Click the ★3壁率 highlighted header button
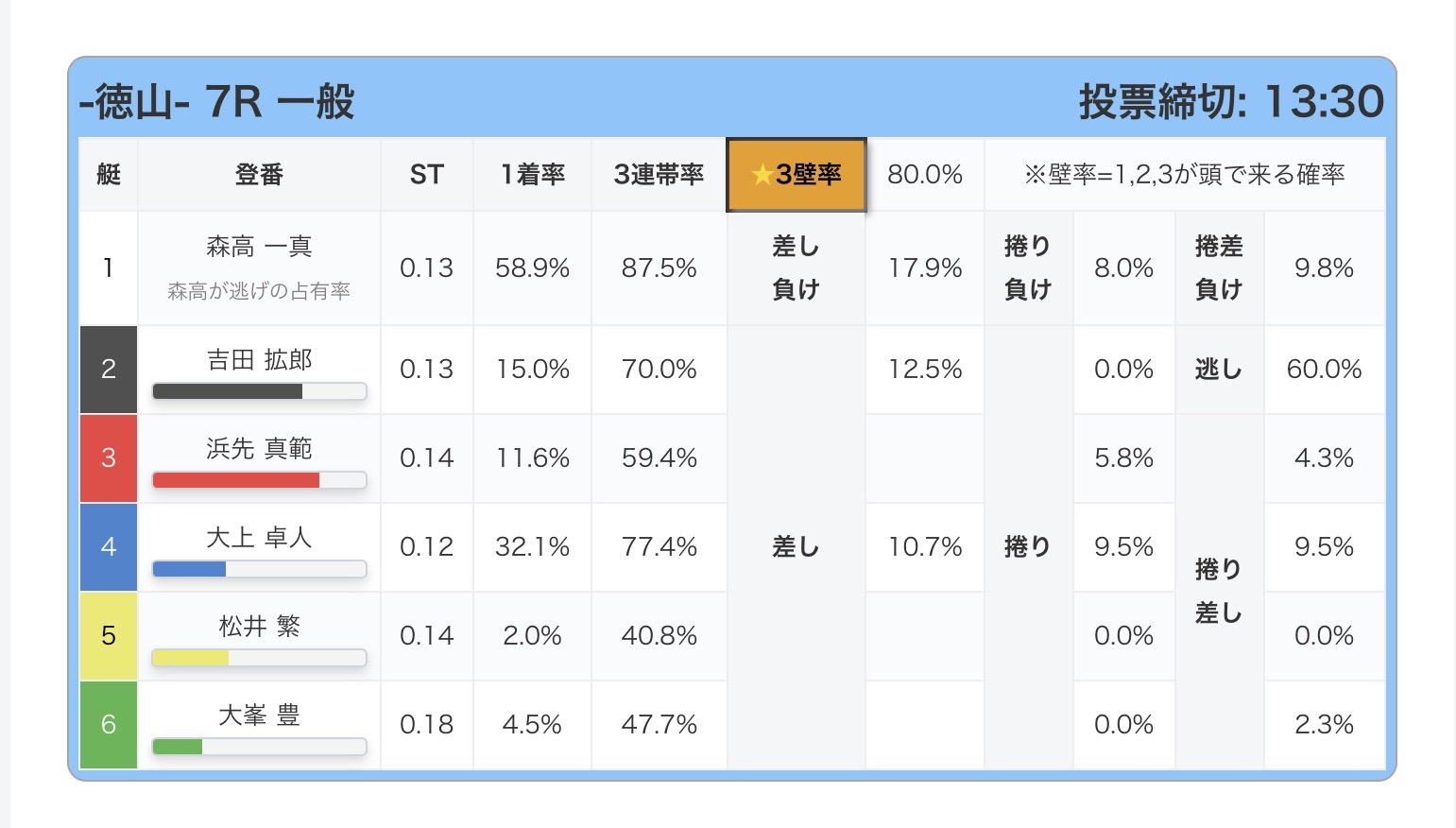The height and width of the screenshot is (828, 1456). pos(796,175)
